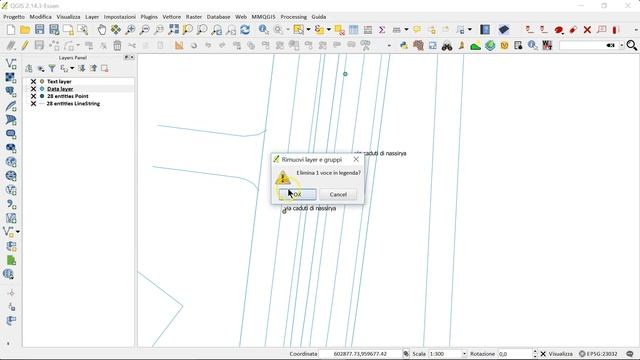Click the binoculars search icon
This screenshot has width=640, height=360.
(447, 45)
